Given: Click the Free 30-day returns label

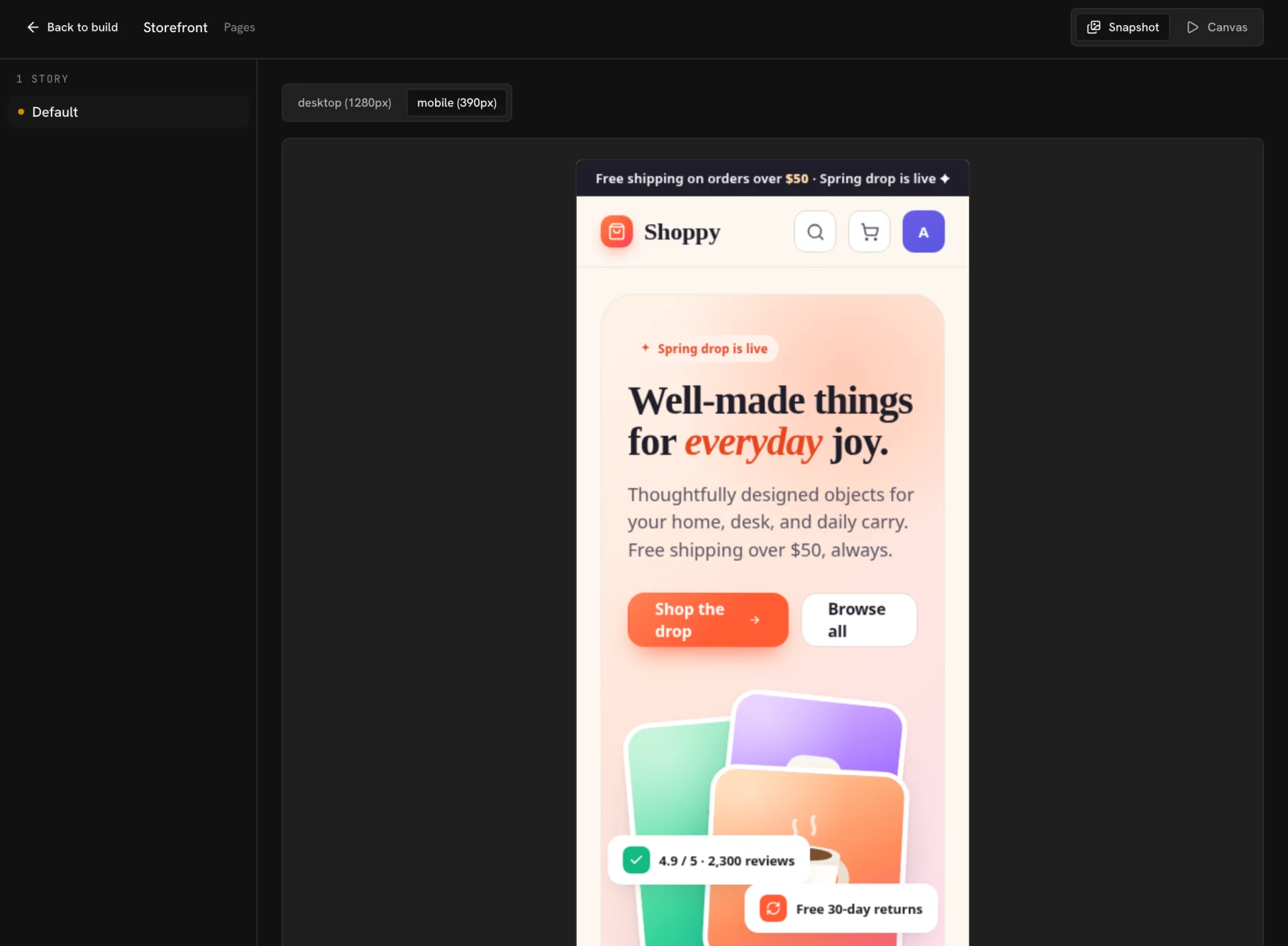Looking at the screenshot, I should click(859, 909).
